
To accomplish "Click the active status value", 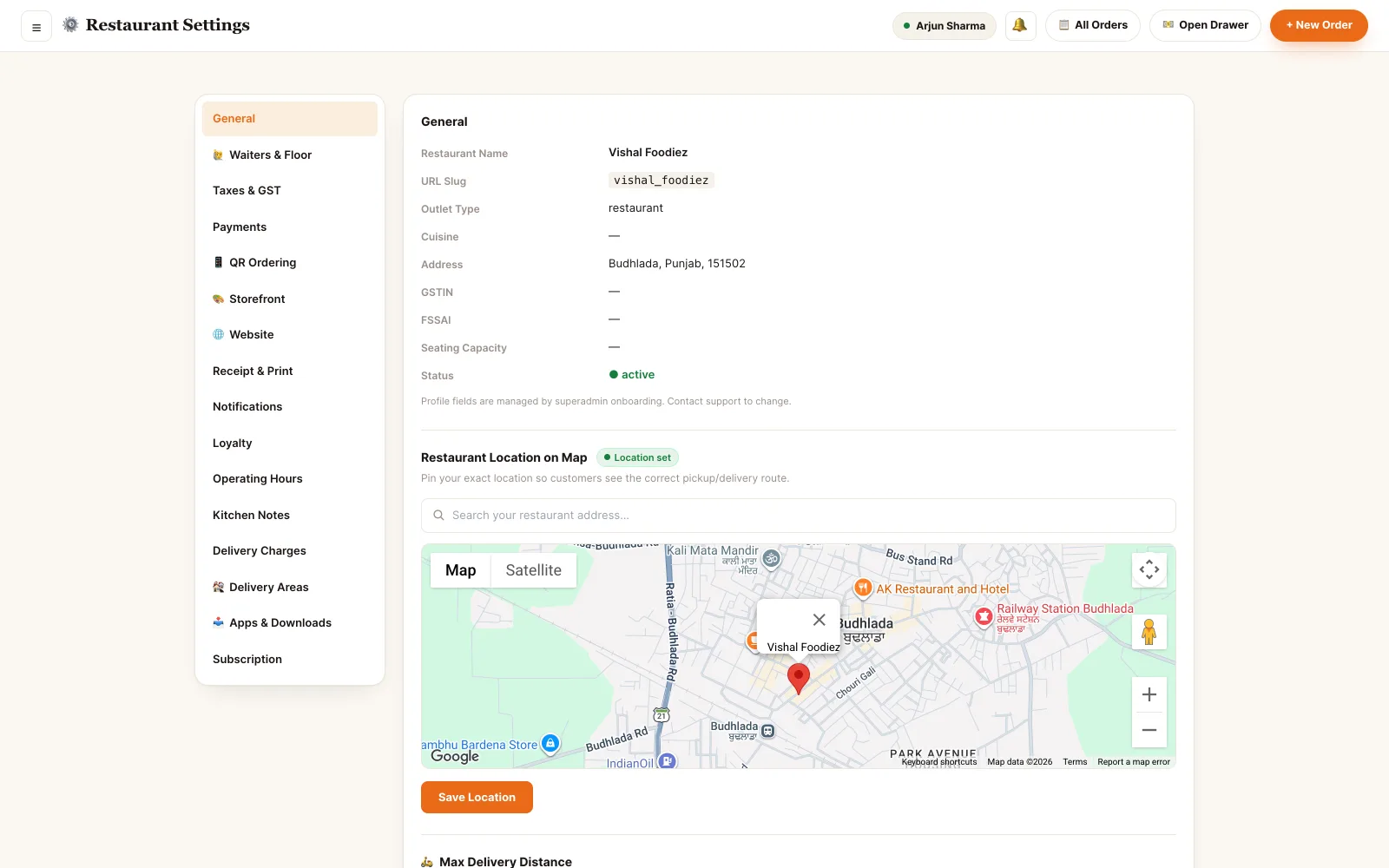I will (x=632, y=375).
